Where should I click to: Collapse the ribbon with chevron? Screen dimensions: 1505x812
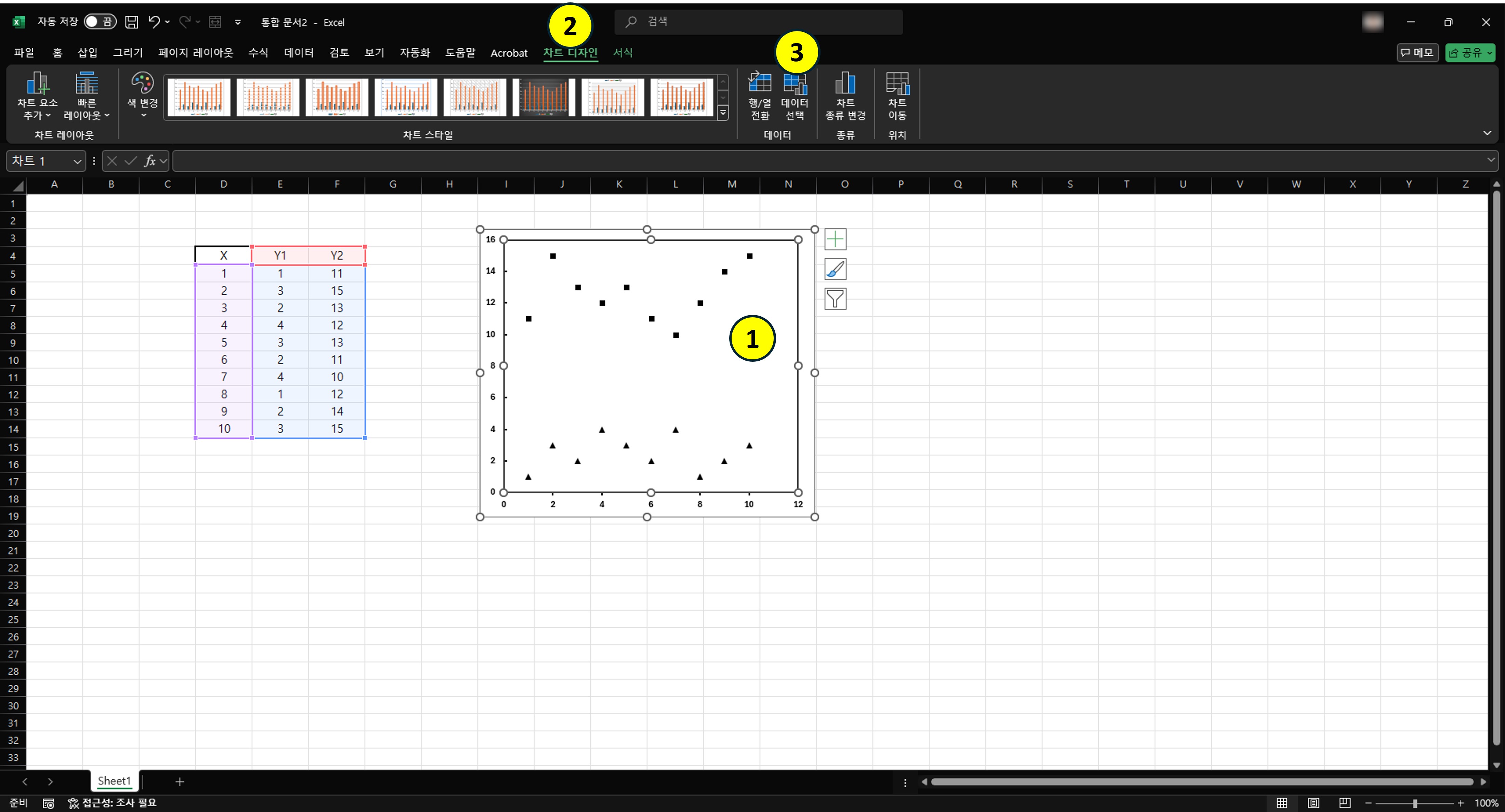click(1487, 133)
